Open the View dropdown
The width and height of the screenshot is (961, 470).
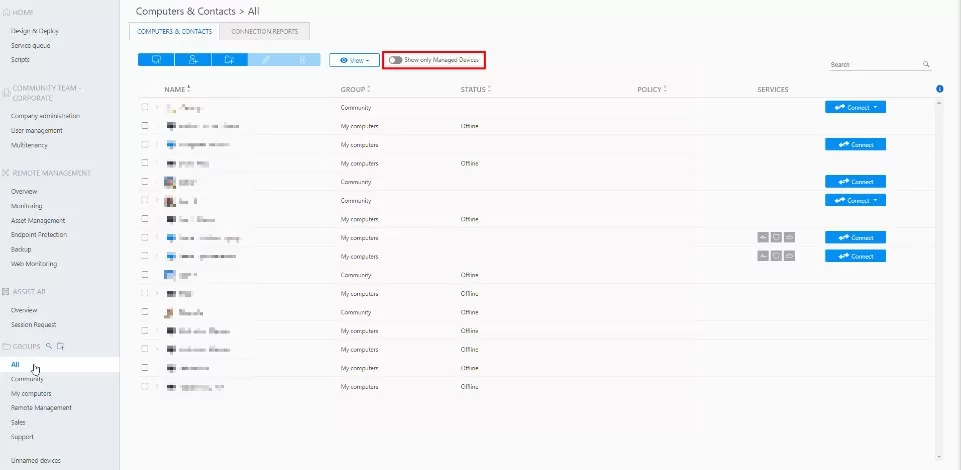click(354, 60)
